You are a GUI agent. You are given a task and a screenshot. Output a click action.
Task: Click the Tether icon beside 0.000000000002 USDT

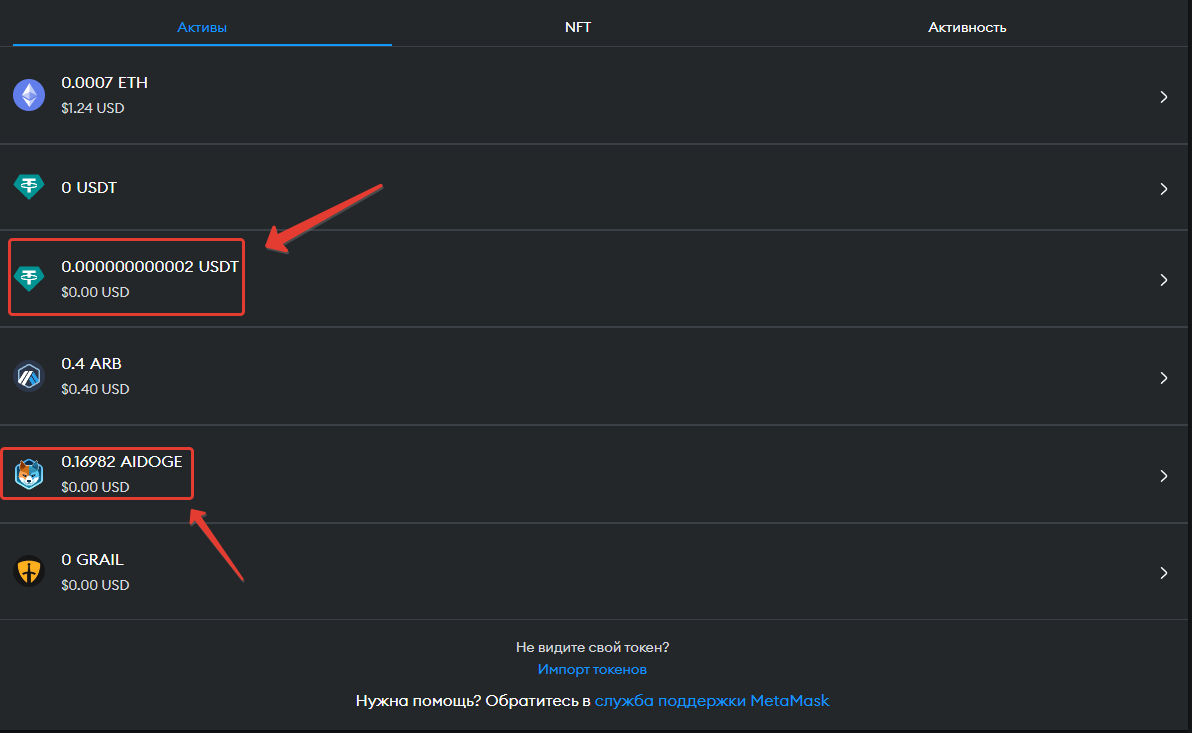29,278
